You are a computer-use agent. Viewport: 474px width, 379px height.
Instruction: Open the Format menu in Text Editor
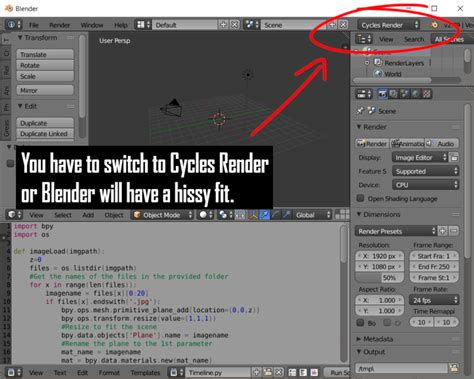[109, 372]
